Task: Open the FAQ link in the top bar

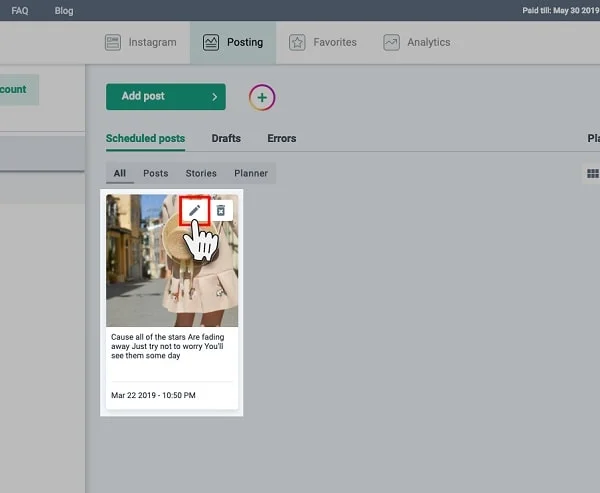Action: tap(20, 10)
